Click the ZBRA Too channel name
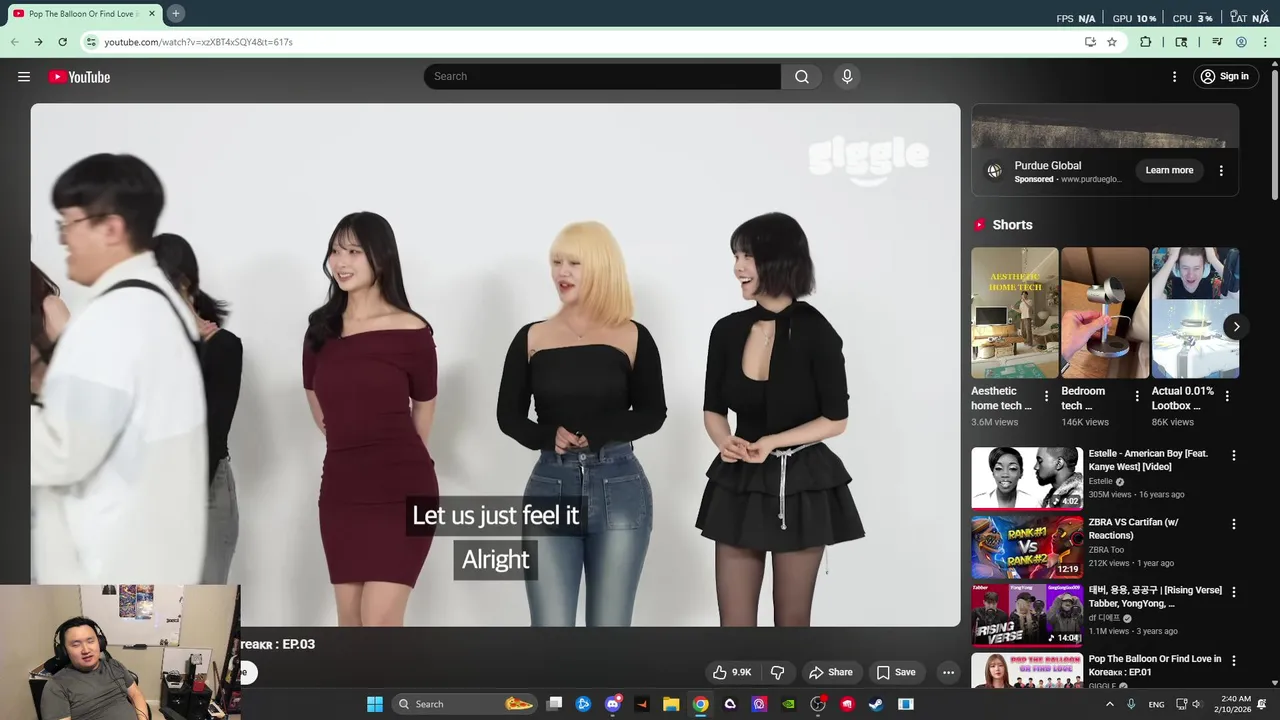This screenshot has height=720, width=1280. (x=1106, y=550)
